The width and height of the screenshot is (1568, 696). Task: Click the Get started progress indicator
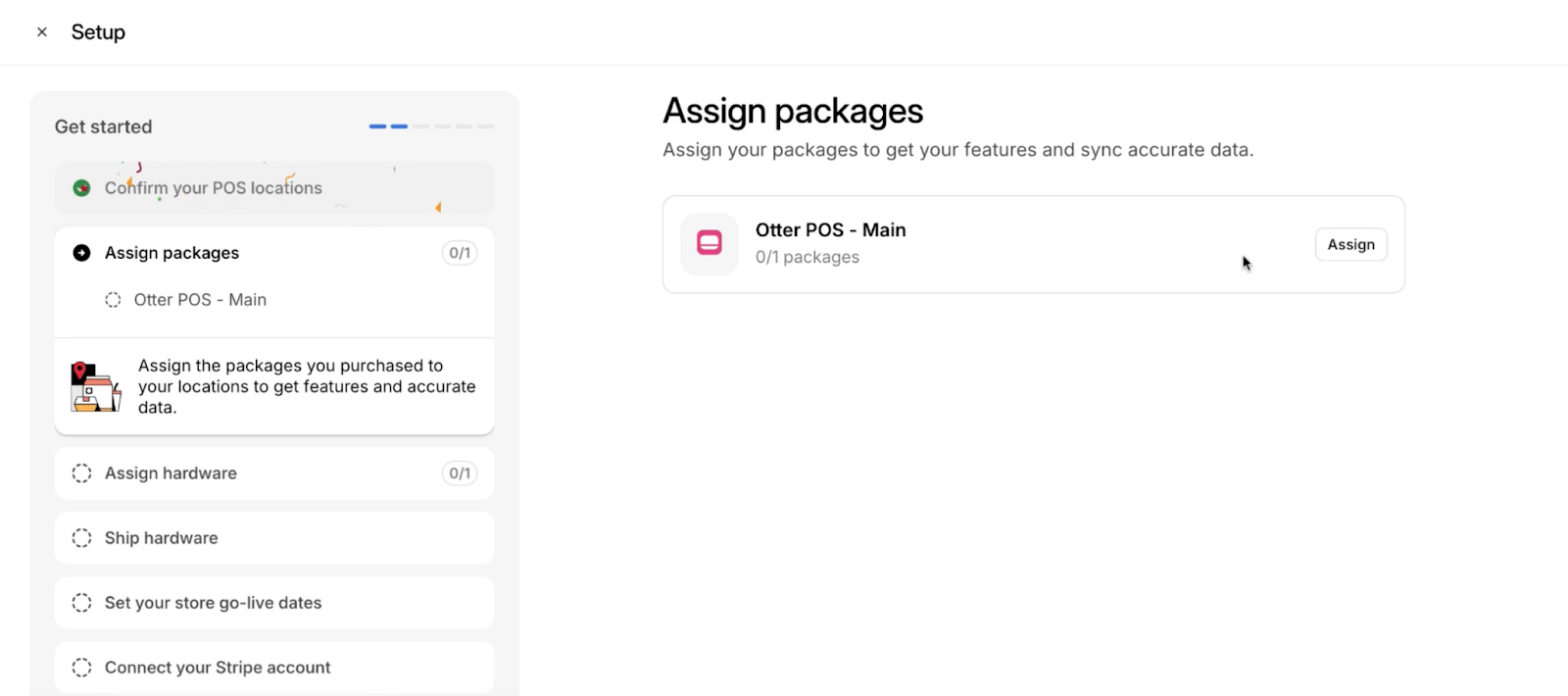click(431, 126)
